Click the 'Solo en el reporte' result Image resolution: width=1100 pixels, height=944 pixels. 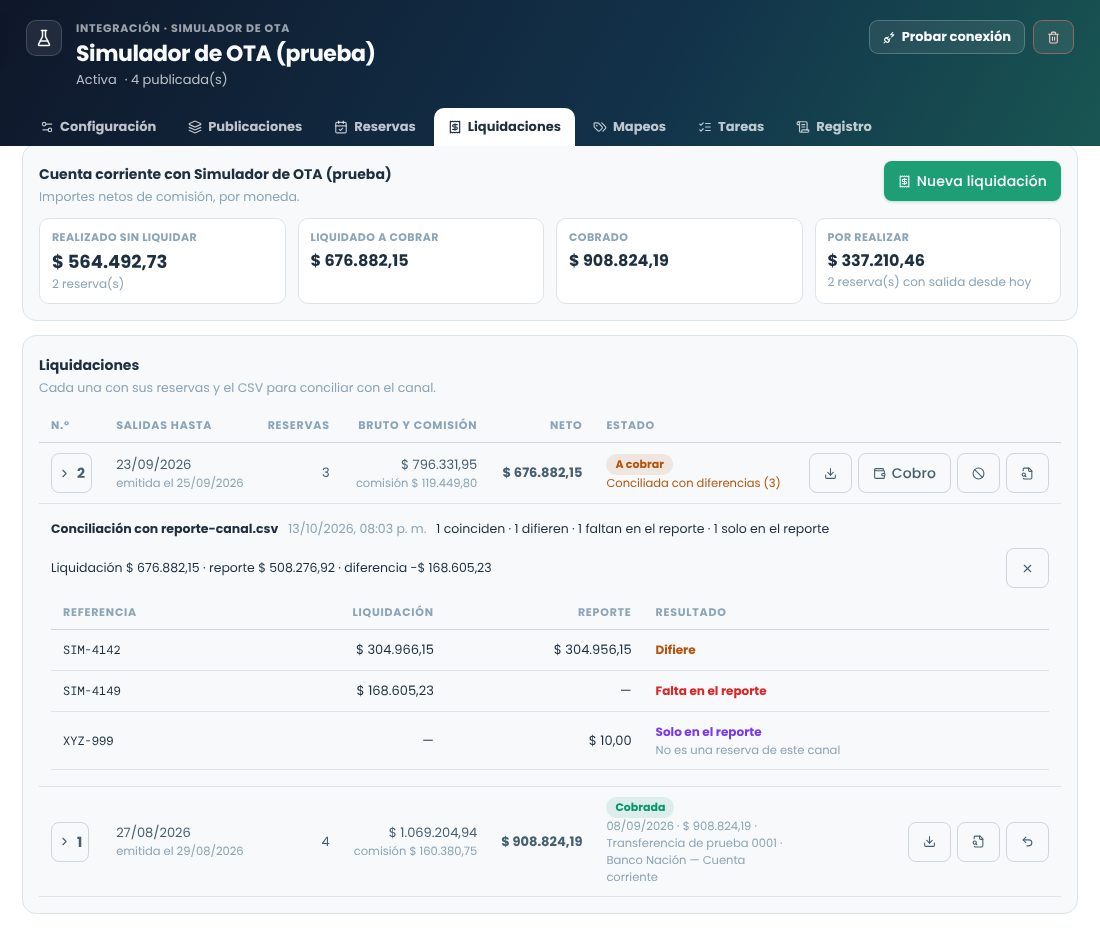point(708,732)
